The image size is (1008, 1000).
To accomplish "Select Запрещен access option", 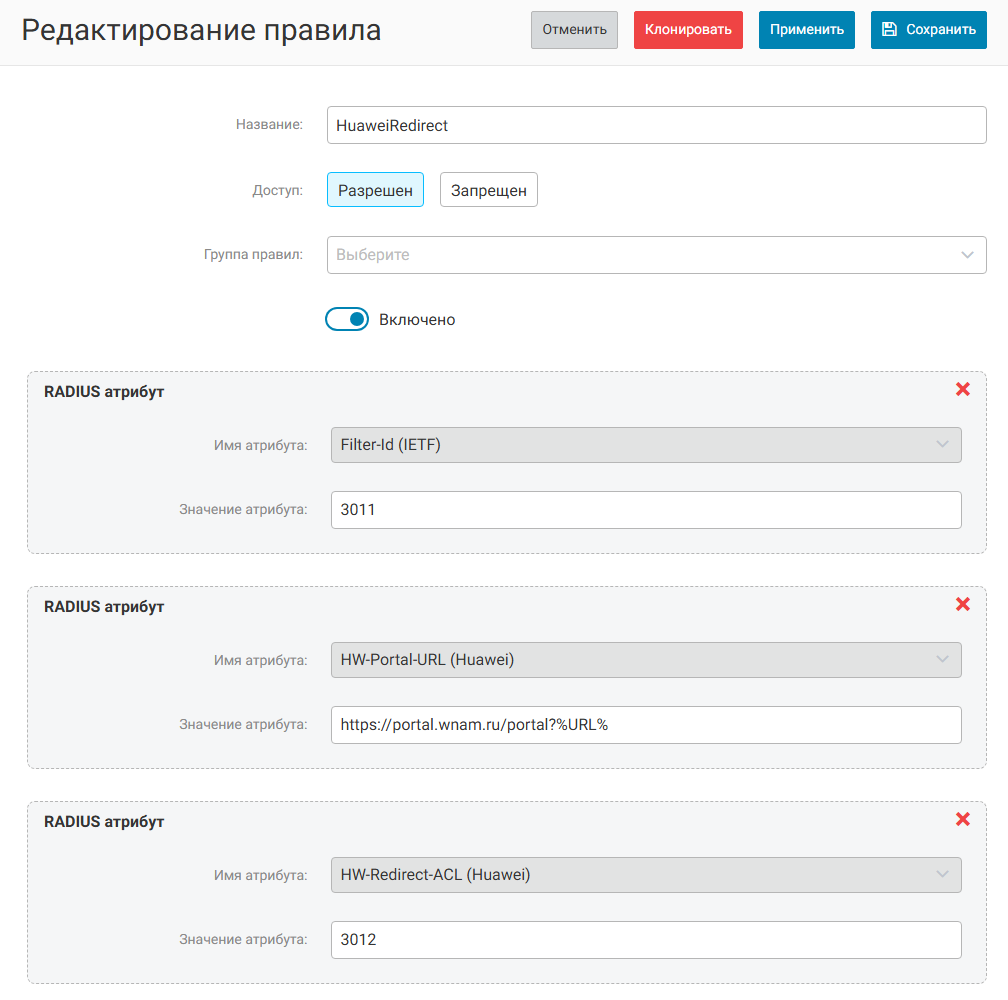I will pyautogui.click(x=489, y=190).
